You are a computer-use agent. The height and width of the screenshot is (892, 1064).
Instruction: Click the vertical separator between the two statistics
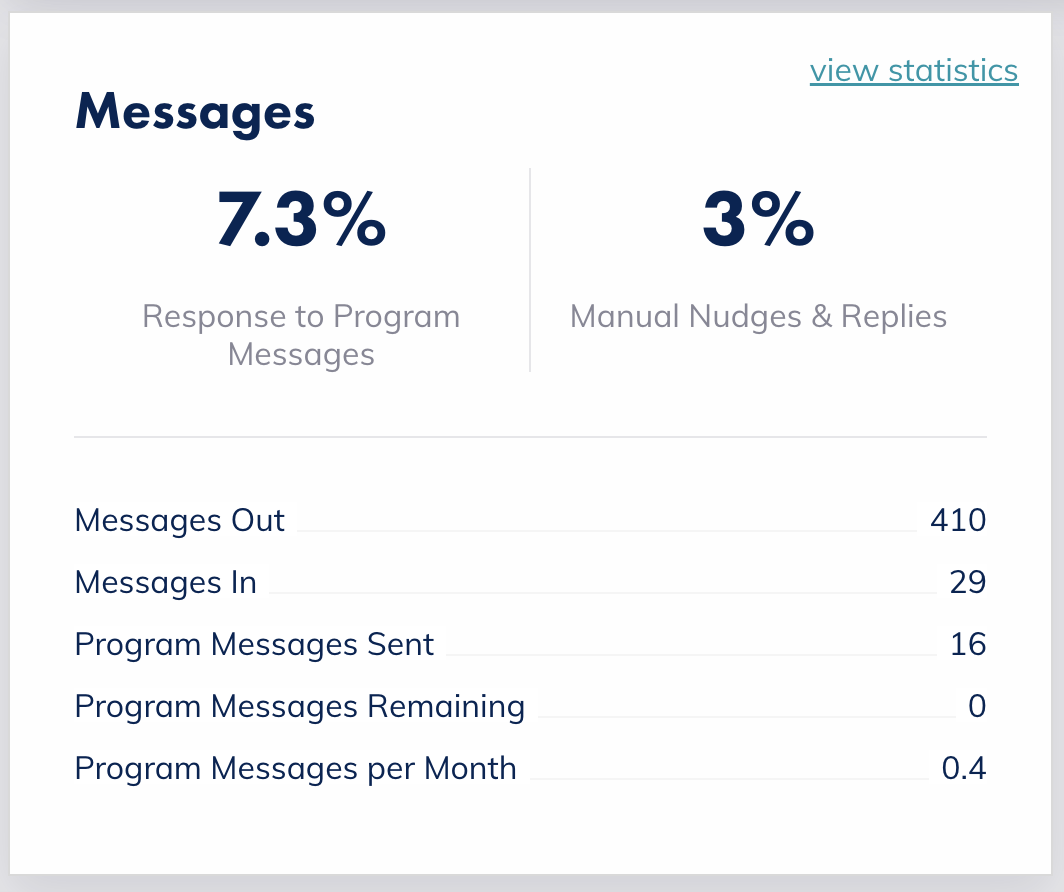pyautogui.click(x=529, y=272)
